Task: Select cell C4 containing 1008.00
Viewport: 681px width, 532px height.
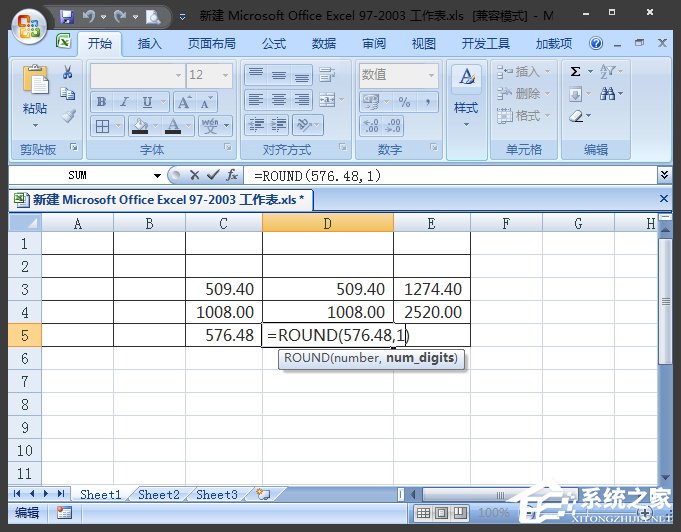Action: [223, 312]
